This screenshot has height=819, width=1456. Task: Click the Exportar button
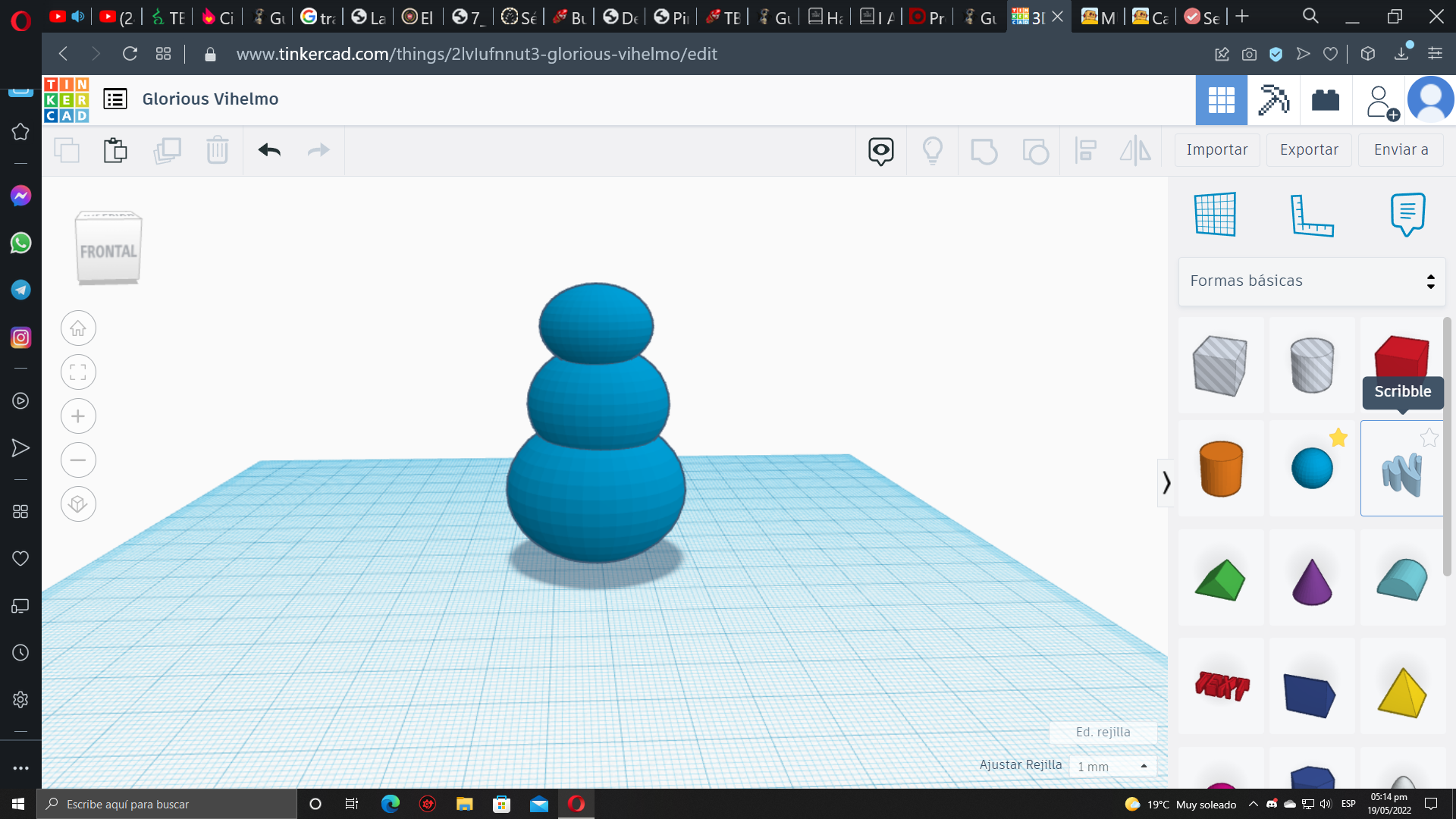pos(1310,150)
